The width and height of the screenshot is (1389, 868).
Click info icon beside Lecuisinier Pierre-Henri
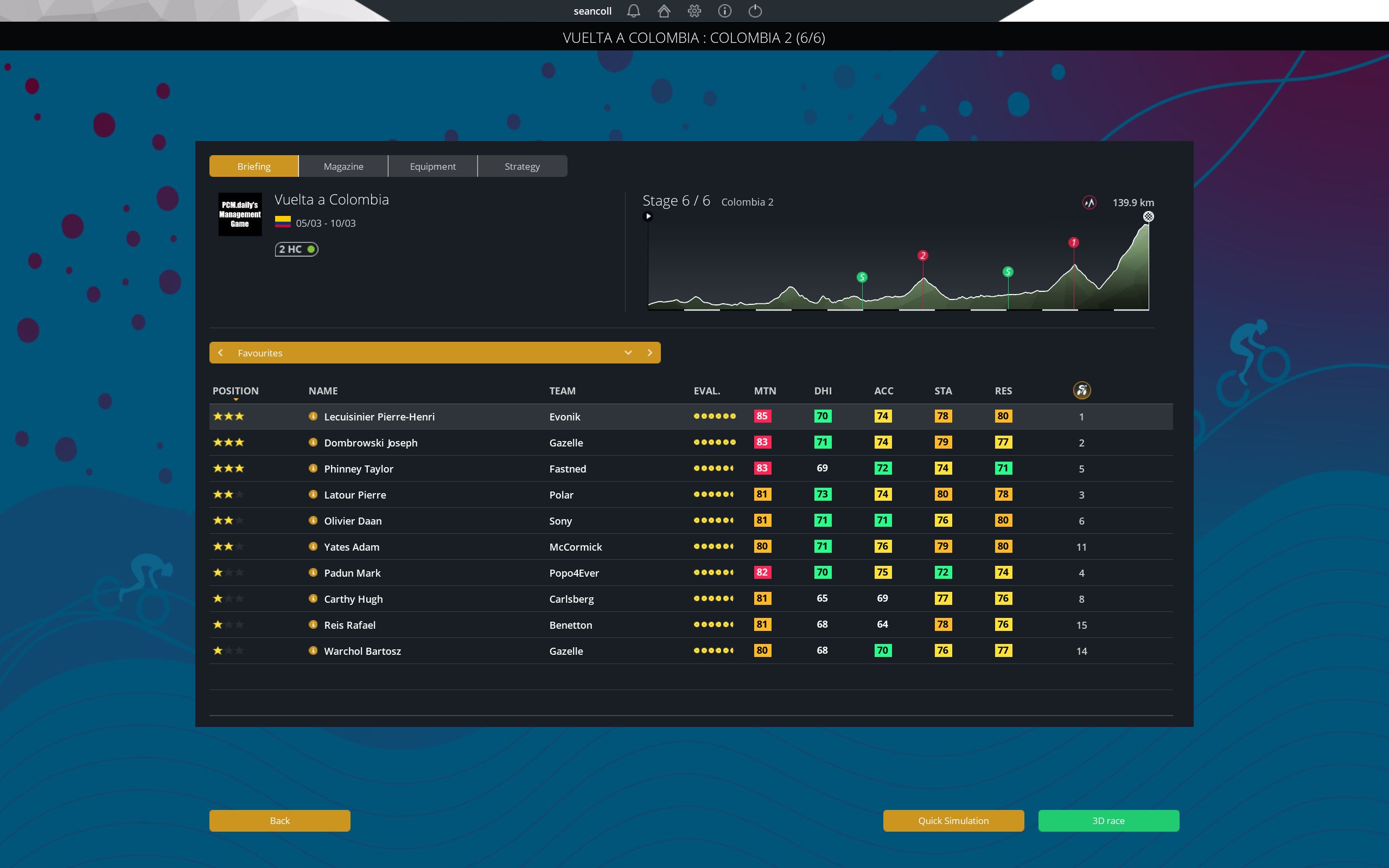point(313,416)
